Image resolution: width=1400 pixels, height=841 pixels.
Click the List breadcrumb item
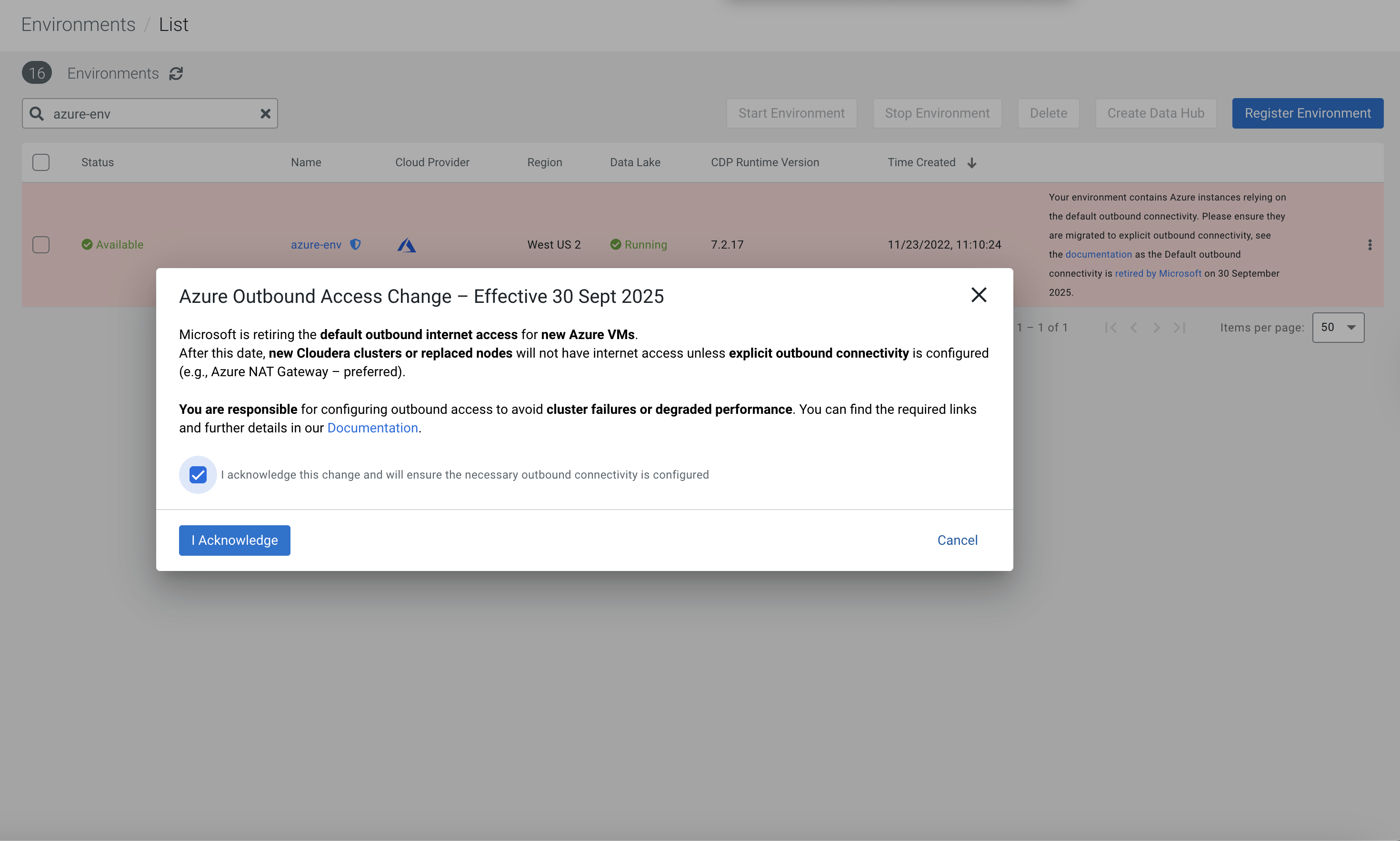(173, 25)
